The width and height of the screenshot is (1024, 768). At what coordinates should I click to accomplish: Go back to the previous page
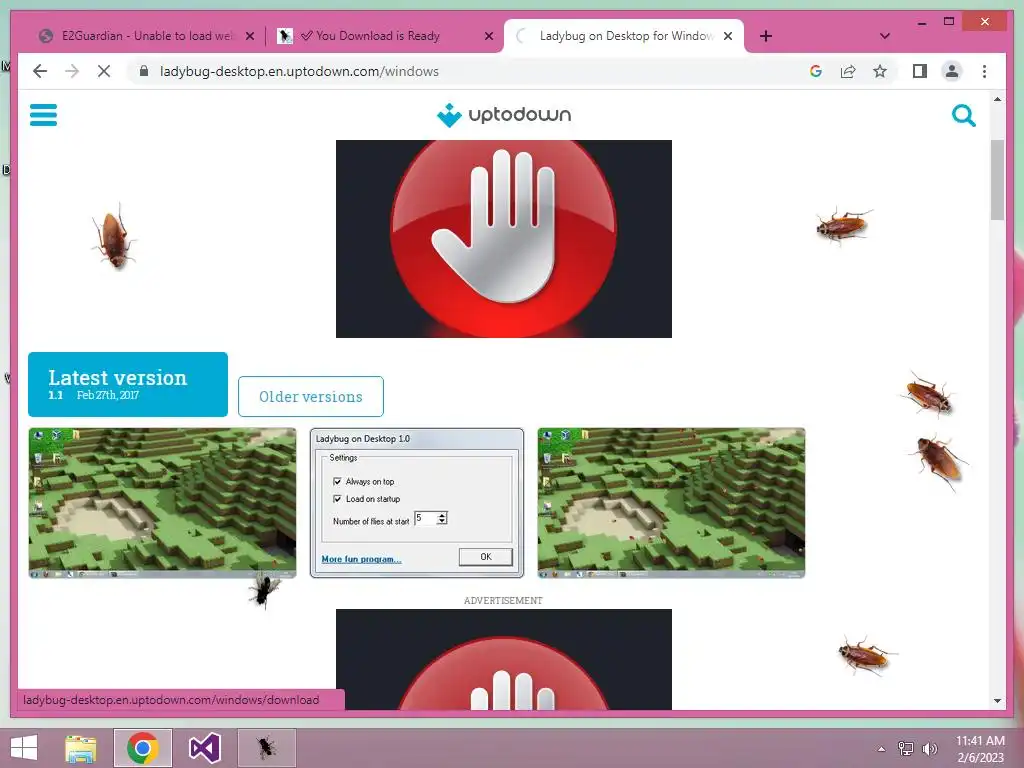pos(40,71)
